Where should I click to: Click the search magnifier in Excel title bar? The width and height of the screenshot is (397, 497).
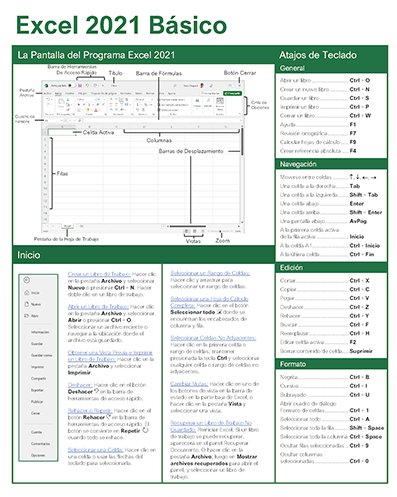pyautogui.click(x=175, y=86)
